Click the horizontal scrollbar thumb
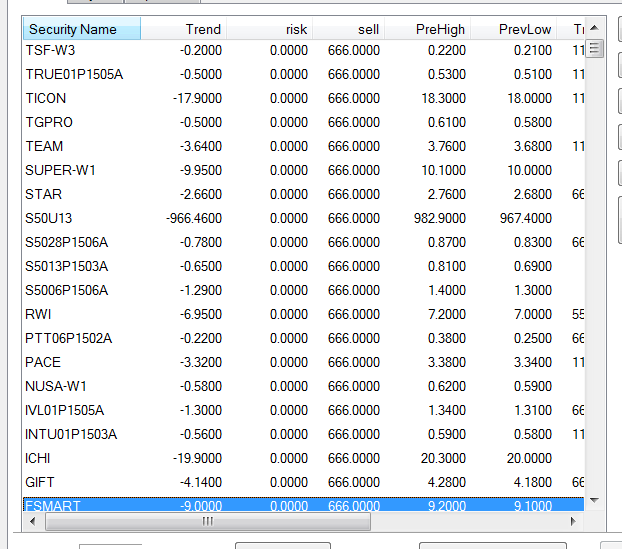622x549 pixels. point(208,521)
